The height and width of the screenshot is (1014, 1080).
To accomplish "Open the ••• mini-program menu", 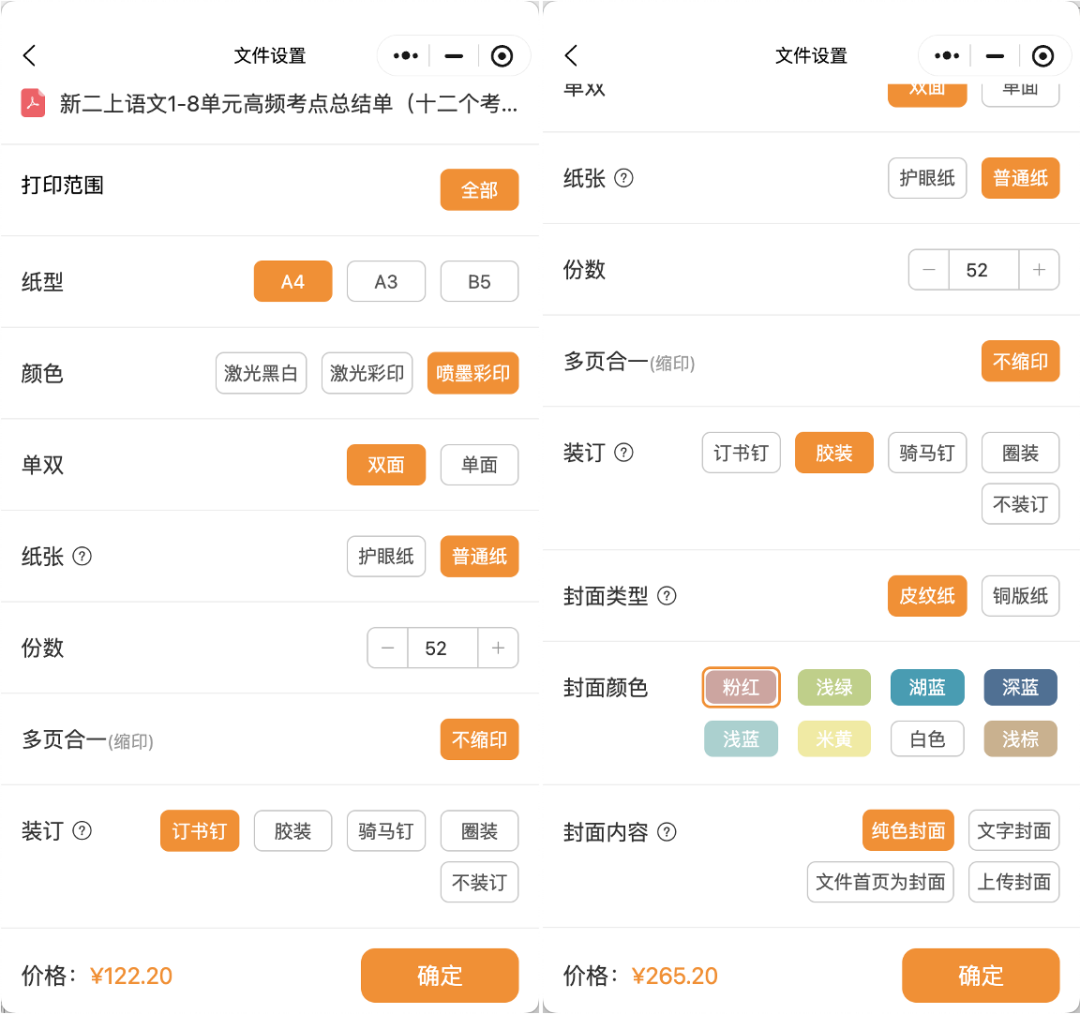I will point(404,56).
